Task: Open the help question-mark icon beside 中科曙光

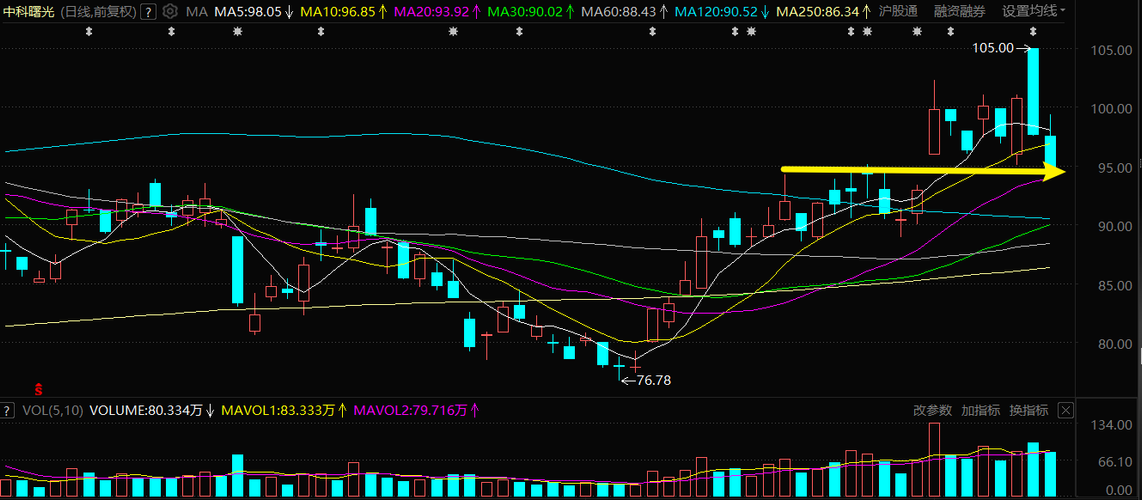Action: [x=149, y=12]
